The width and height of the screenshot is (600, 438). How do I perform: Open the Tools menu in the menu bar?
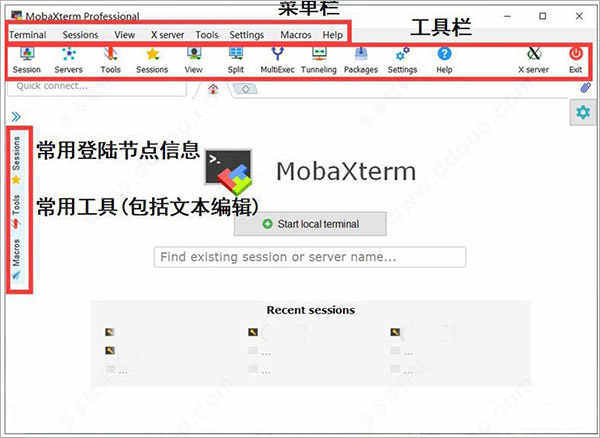pos(207,35)
